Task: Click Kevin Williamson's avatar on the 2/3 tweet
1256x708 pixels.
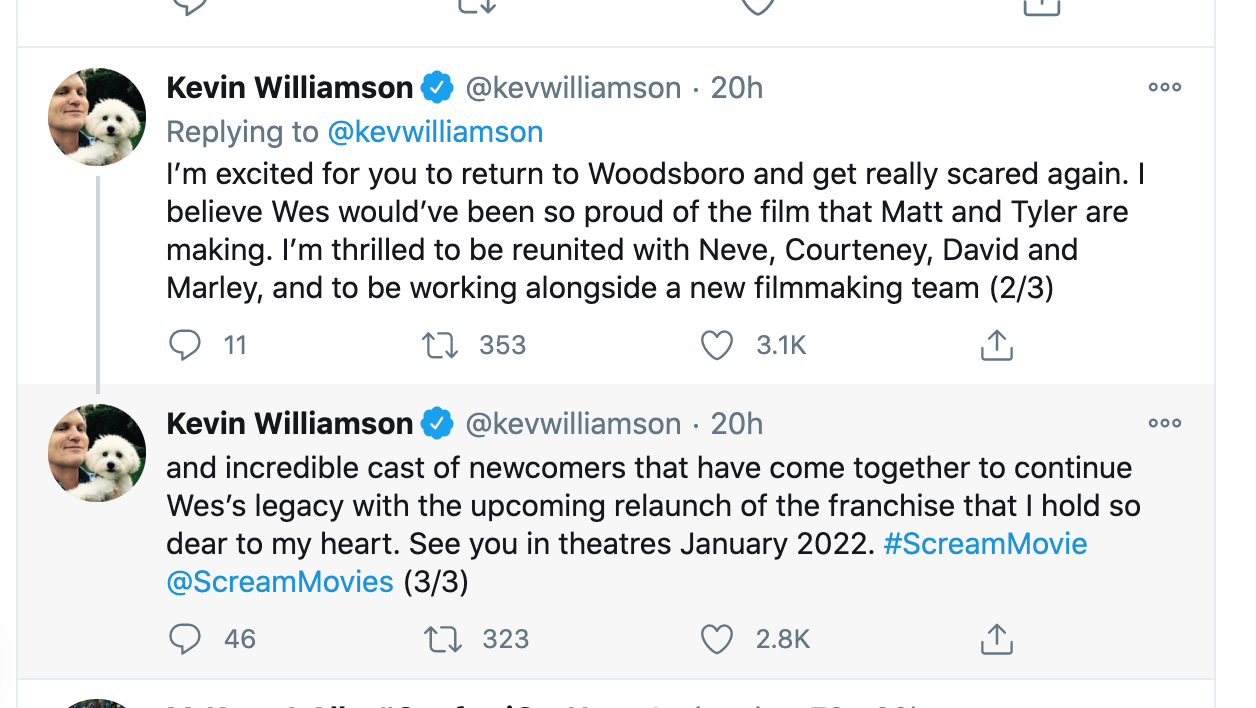Action: [97, 117]
